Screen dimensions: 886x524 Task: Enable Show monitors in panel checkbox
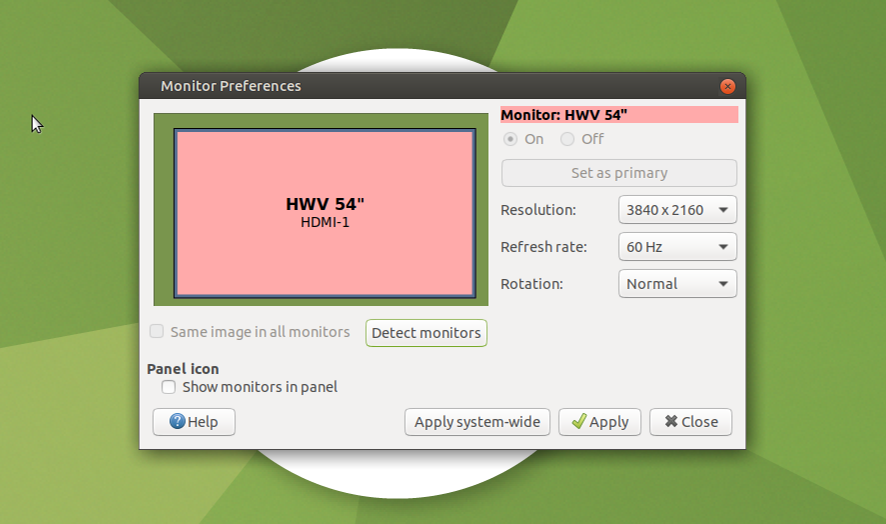[x=168, y=387]
